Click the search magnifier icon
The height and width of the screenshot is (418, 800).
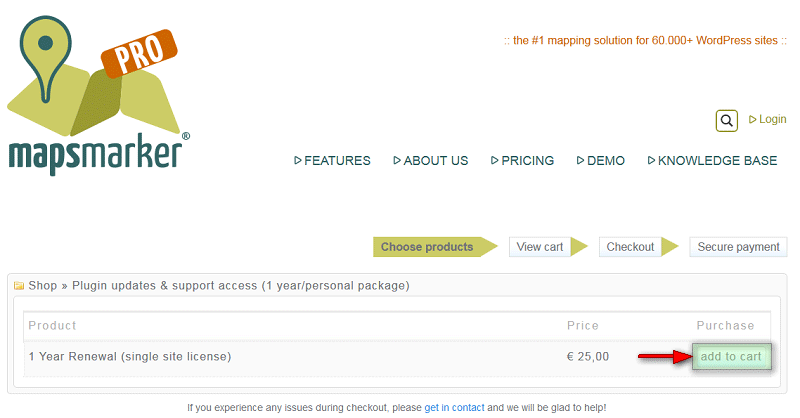(727, 121)
